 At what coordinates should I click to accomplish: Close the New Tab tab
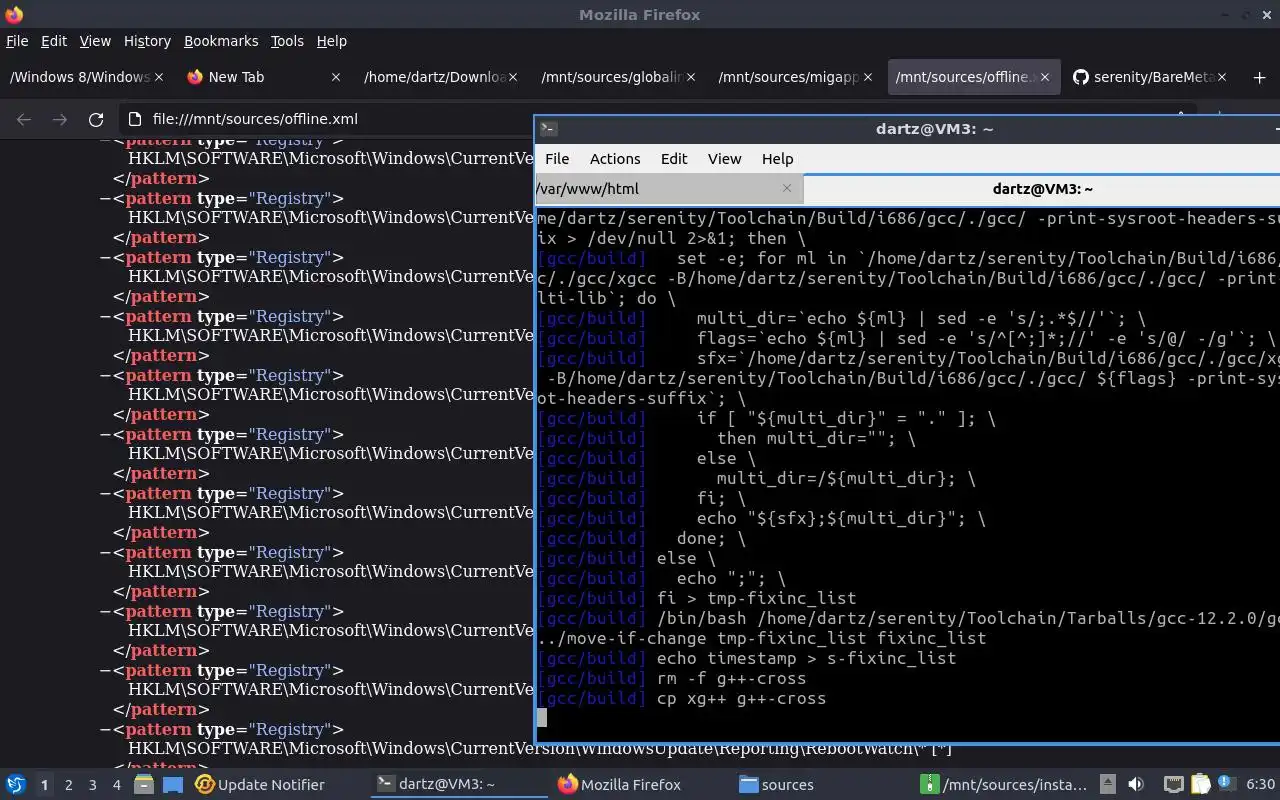pyautogui.click(x=336, y=77)
